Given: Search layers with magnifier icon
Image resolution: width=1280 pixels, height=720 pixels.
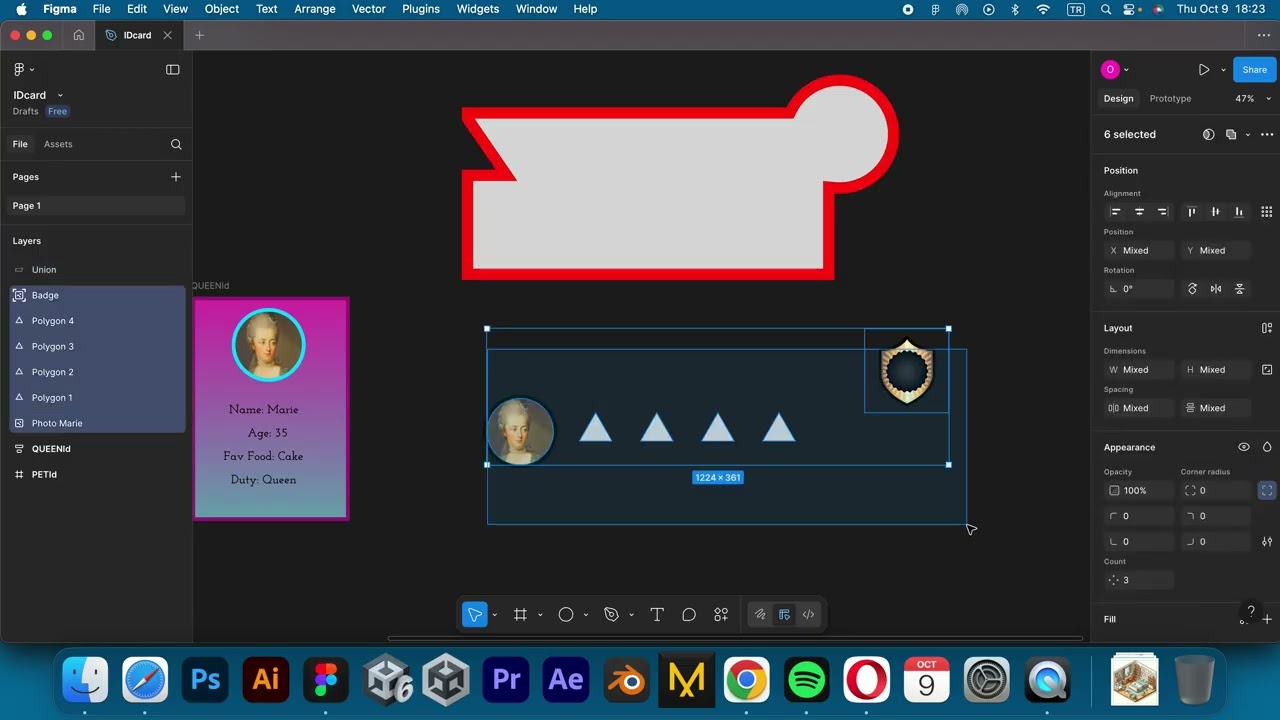Looking at the screenshot, I should coord(176,144).
